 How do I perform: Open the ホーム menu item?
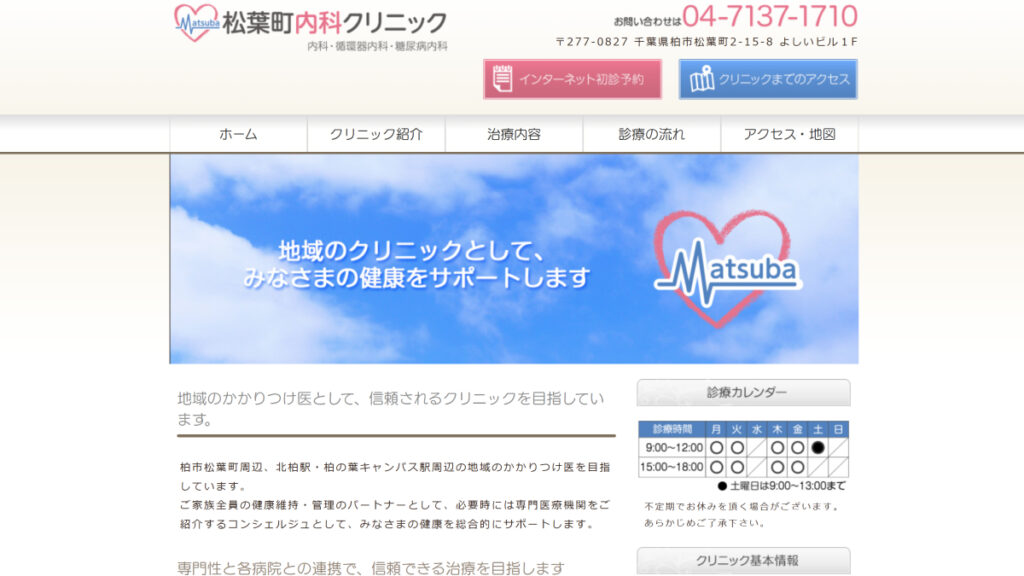click(238, 134)
